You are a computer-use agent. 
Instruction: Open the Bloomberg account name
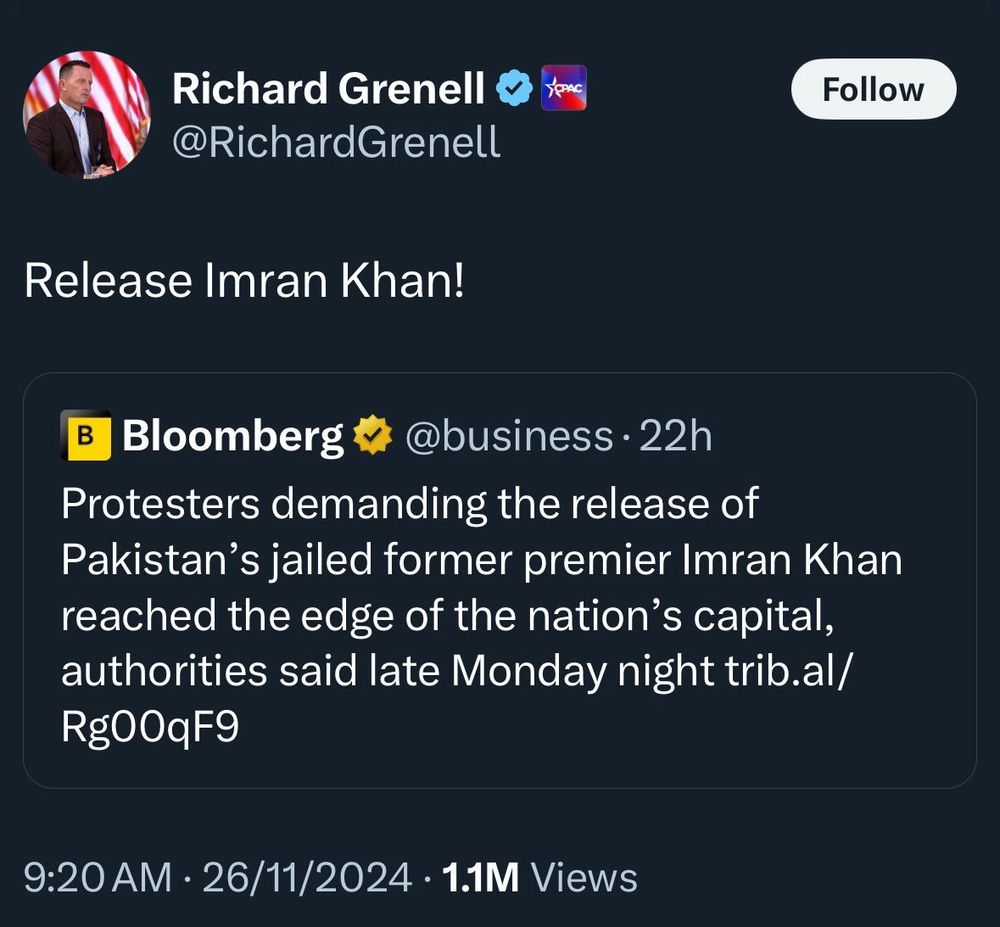click(232, 436)
